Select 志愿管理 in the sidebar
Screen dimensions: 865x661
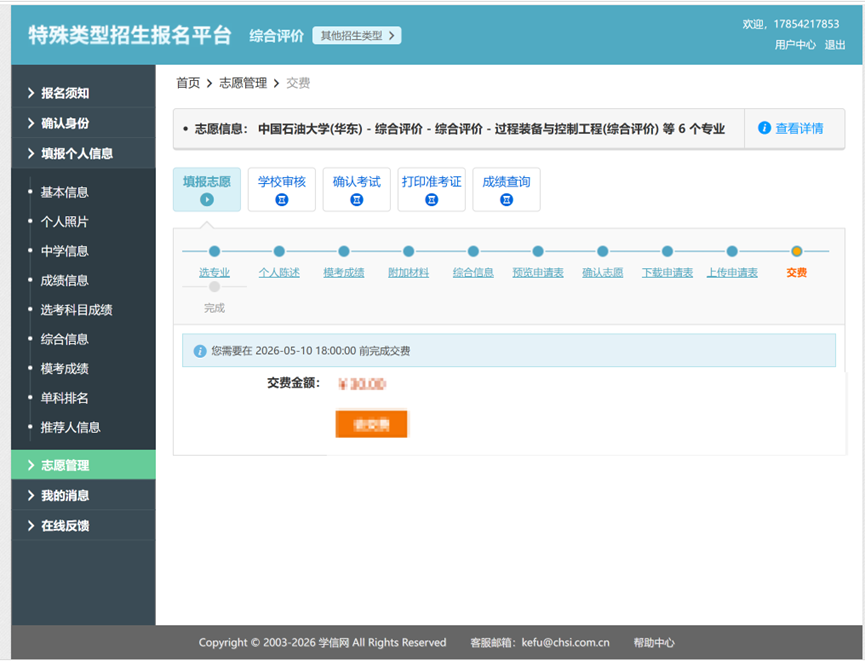(x=83, y=465)
